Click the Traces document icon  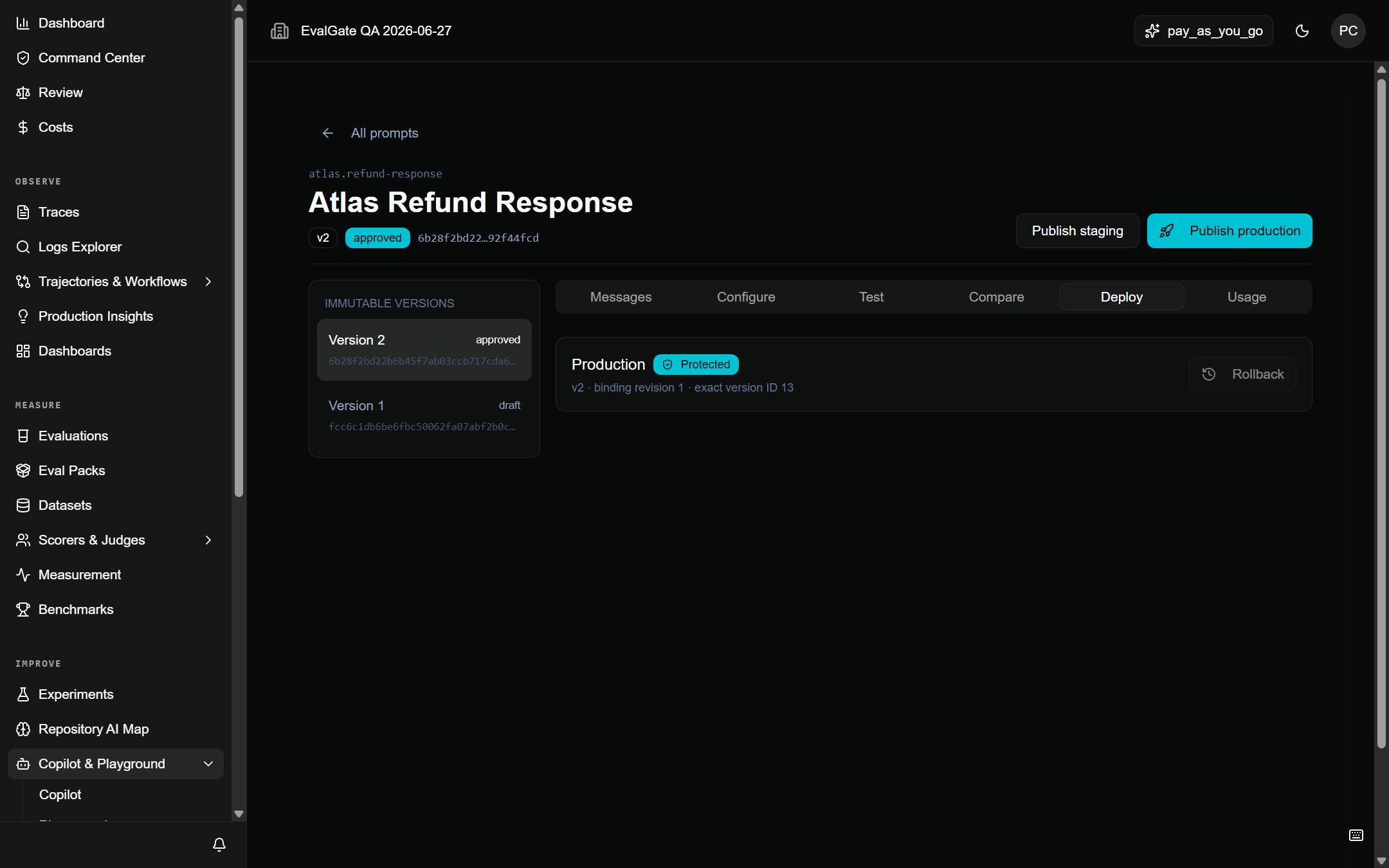point(23,212)
